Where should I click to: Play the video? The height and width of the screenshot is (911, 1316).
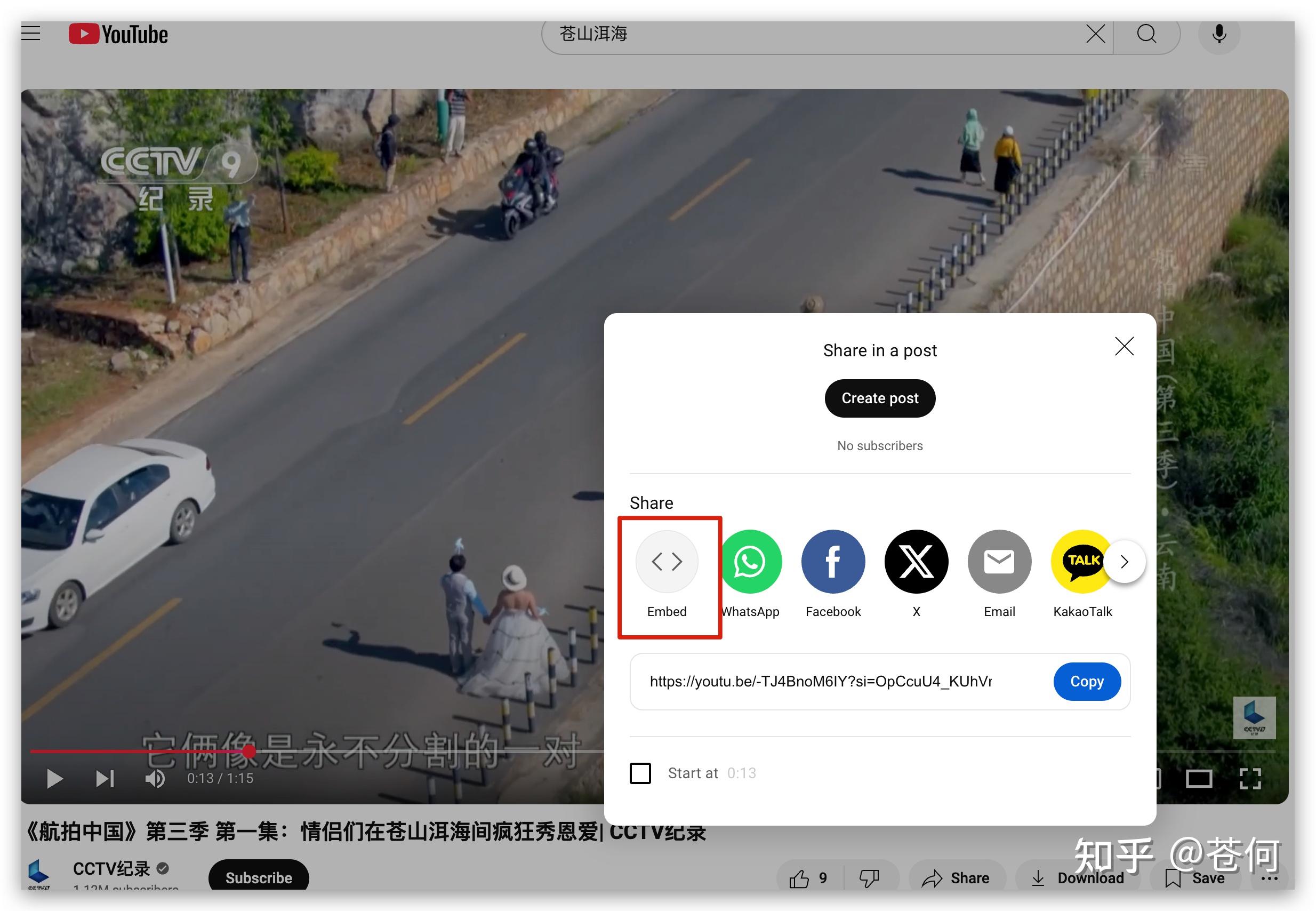[x=54, y=778]
